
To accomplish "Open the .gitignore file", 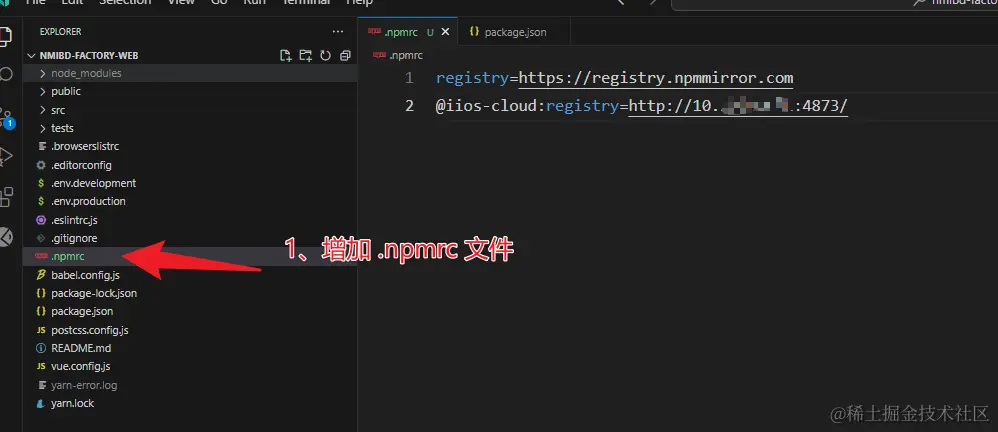I will [190, 238].
